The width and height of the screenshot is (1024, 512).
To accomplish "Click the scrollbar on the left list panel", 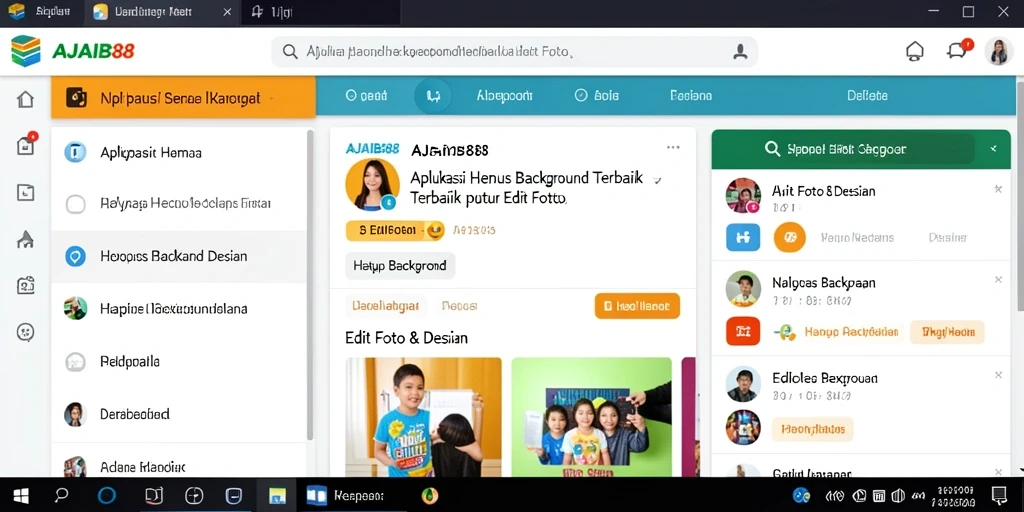I will point(310,285).
